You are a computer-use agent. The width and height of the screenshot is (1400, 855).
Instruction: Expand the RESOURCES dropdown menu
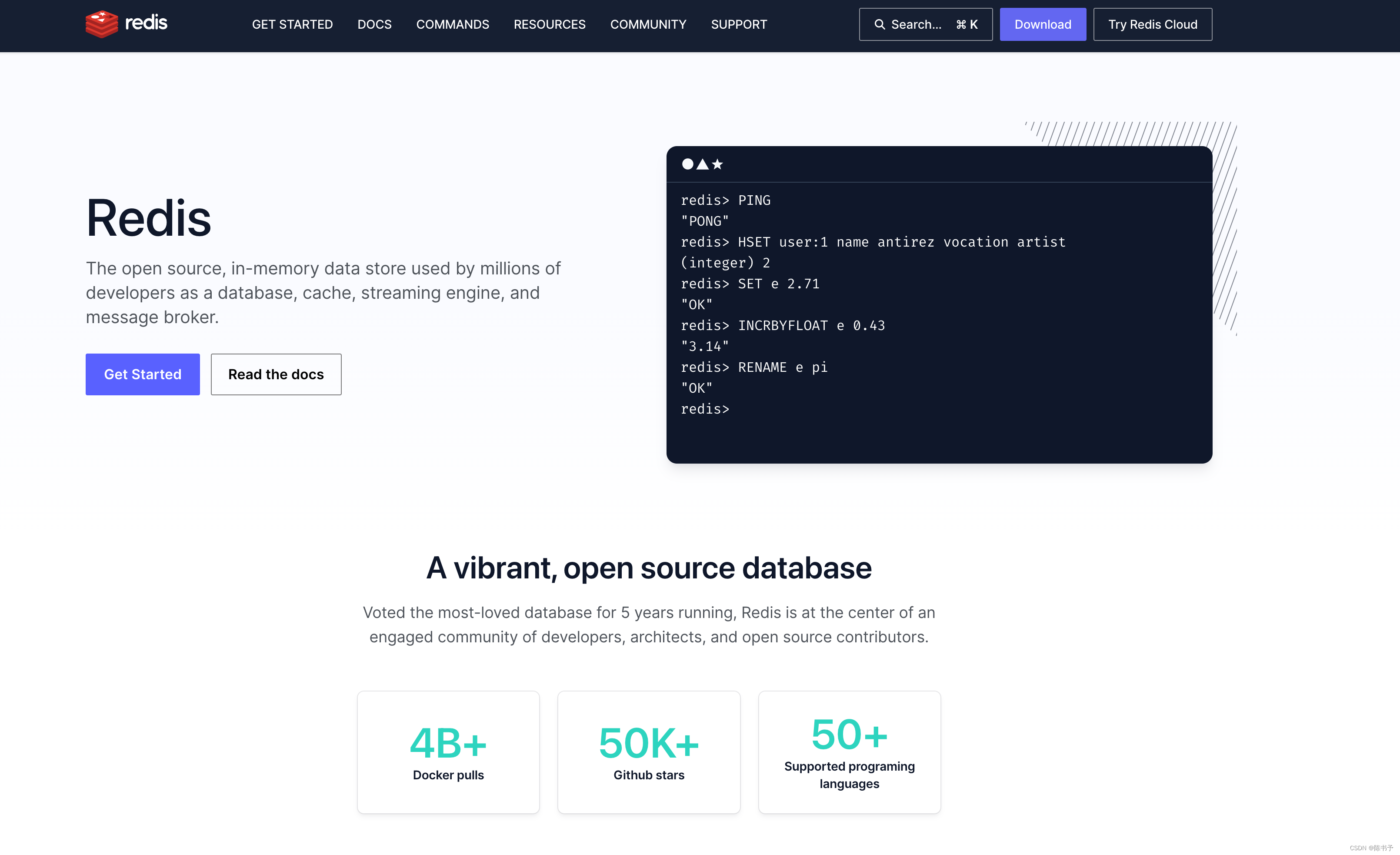(x=549, y=24)
